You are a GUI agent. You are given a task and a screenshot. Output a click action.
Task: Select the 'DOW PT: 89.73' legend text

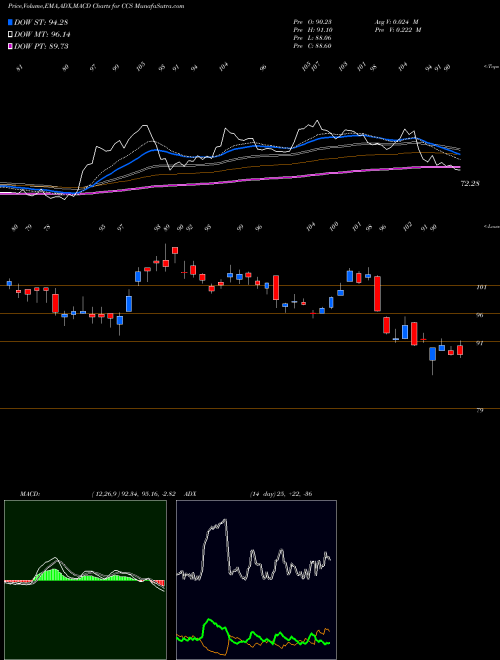click(x=41, y=46)
